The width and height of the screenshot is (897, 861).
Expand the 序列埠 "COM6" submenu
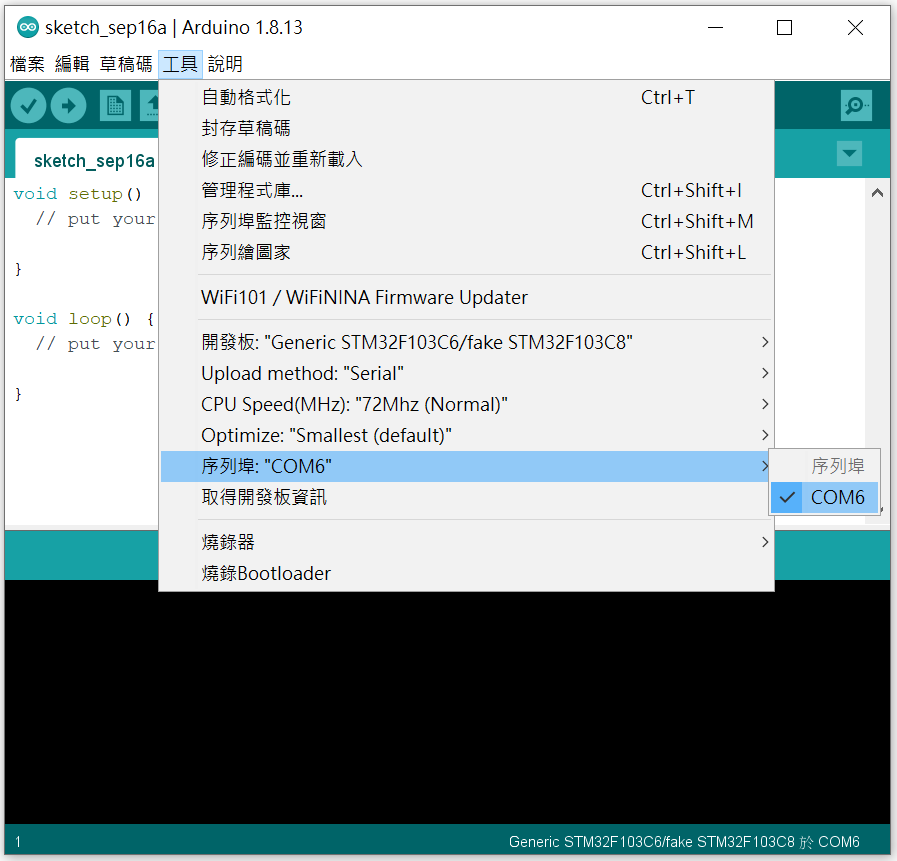click(466, 466)
